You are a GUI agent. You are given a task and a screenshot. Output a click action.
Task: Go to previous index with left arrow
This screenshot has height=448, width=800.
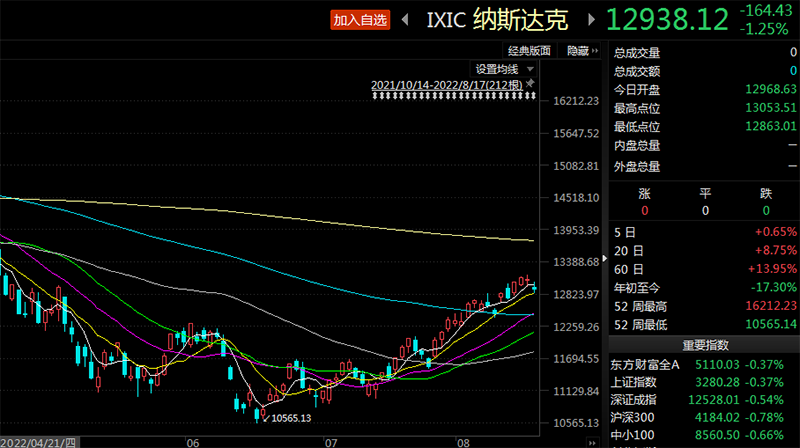(405, 20)
